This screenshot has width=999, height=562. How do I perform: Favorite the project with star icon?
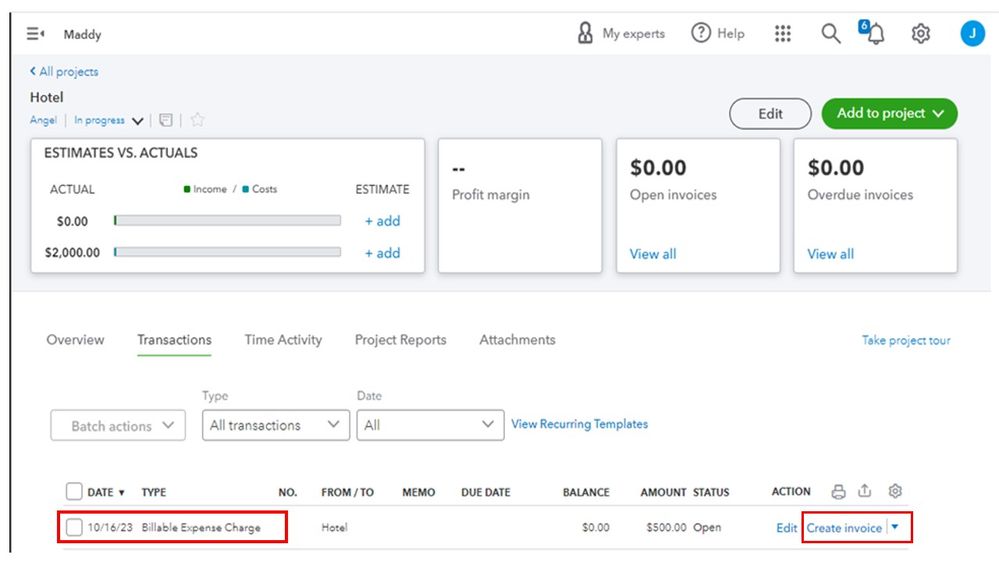coord(197,120)
